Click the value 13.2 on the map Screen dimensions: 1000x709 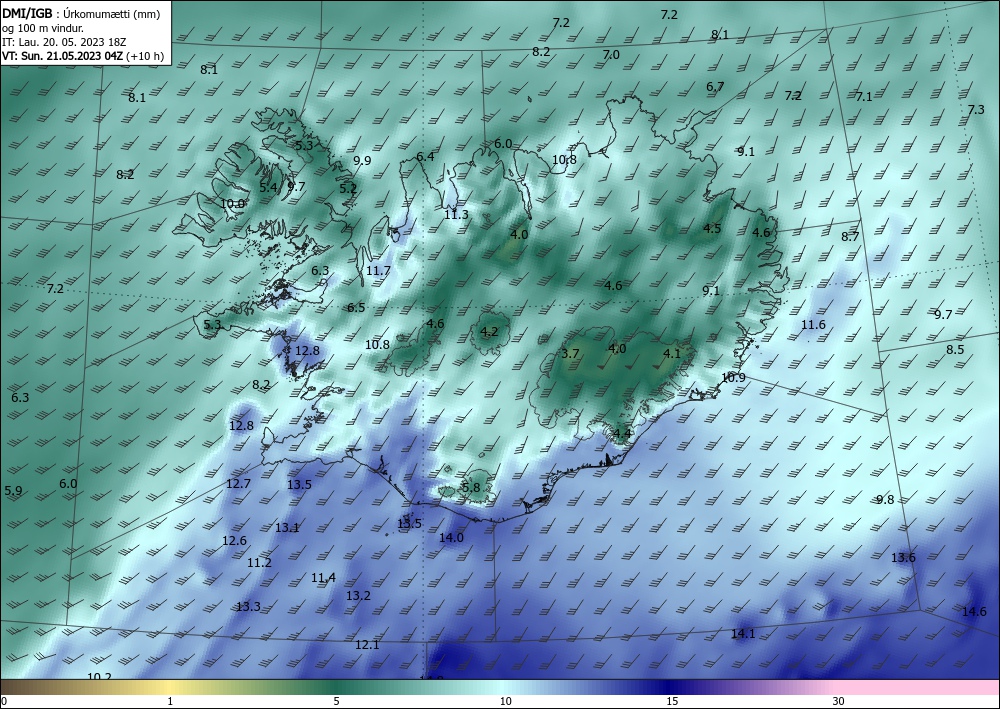(x=358, y=596)
